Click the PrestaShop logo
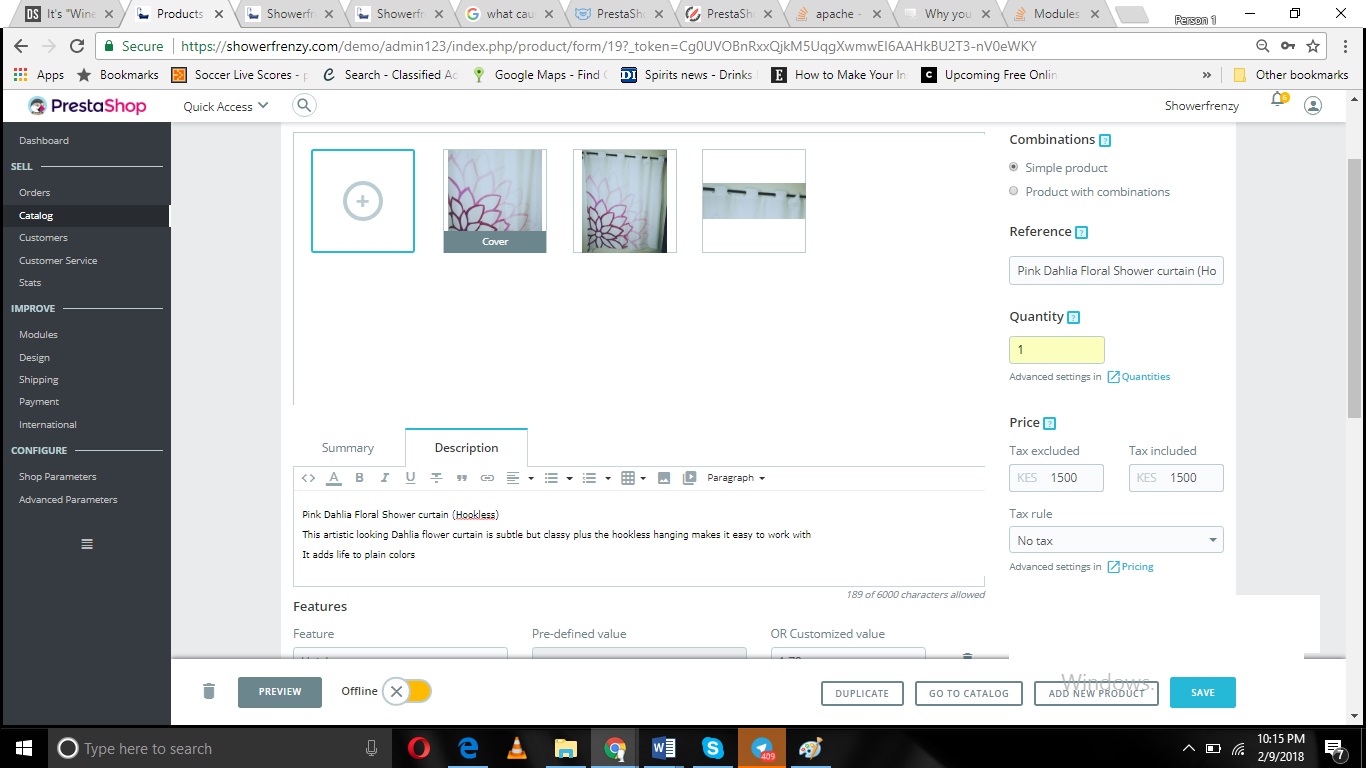 click(x=87, y=106)
